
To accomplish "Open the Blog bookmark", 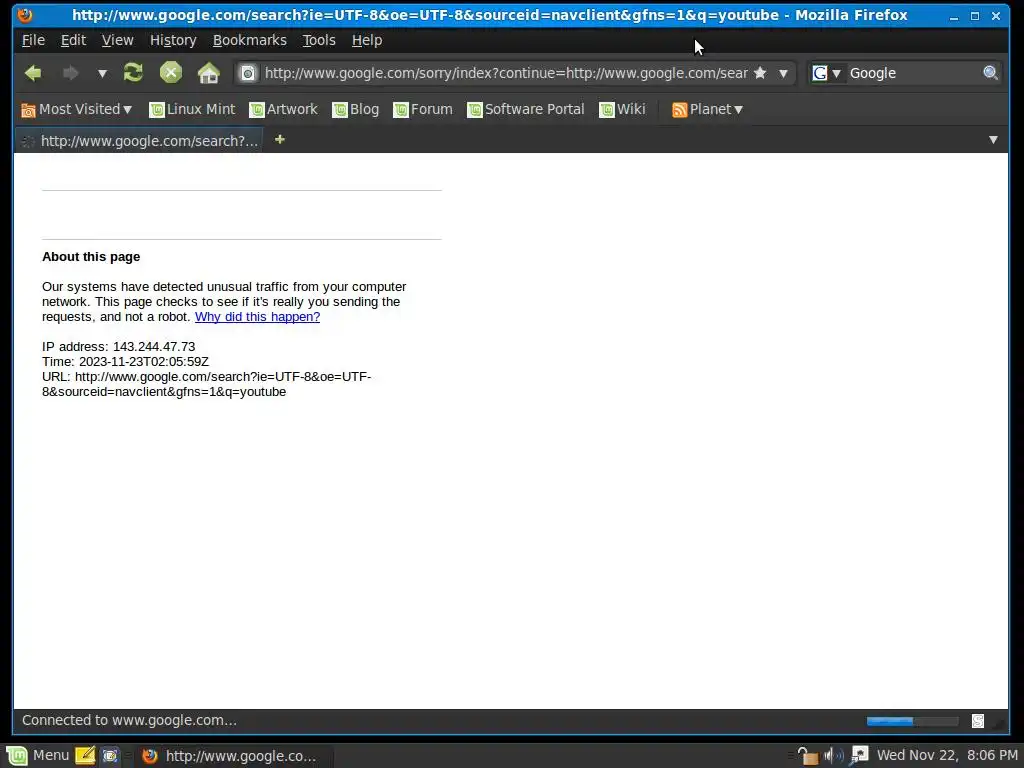I will 355,109.
